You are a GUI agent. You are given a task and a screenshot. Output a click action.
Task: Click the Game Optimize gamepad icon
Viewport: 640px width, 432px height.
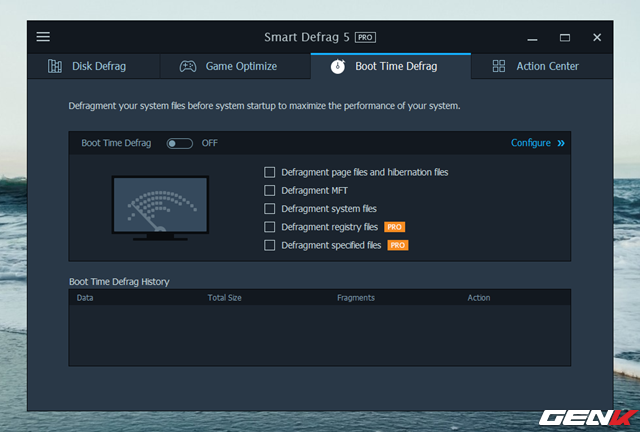pyautogui.click(x=188, y=66)
